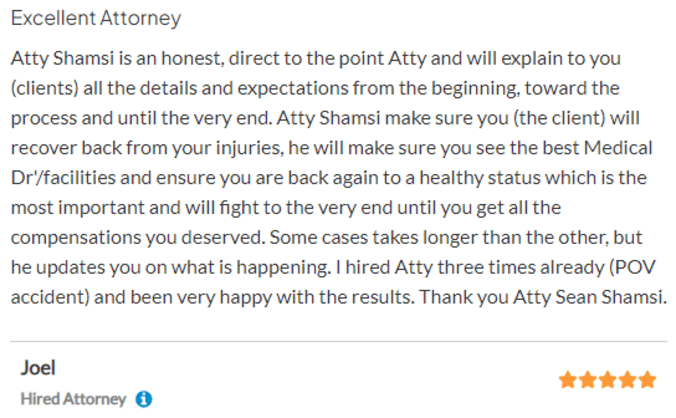Select the first orange rating star

pos(568,380)
